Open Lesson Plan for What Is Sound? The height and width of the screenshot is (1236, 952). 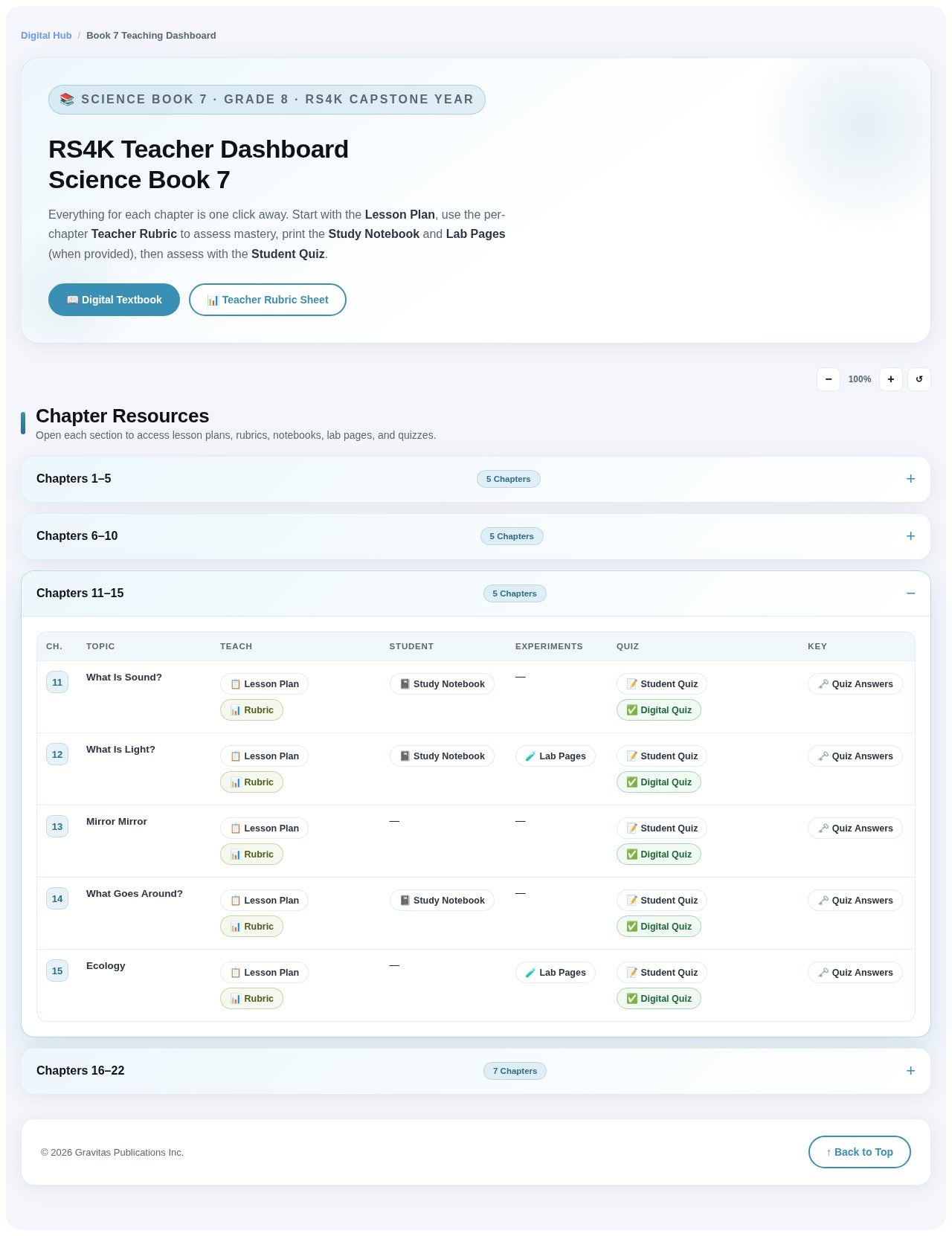point(264,684)
